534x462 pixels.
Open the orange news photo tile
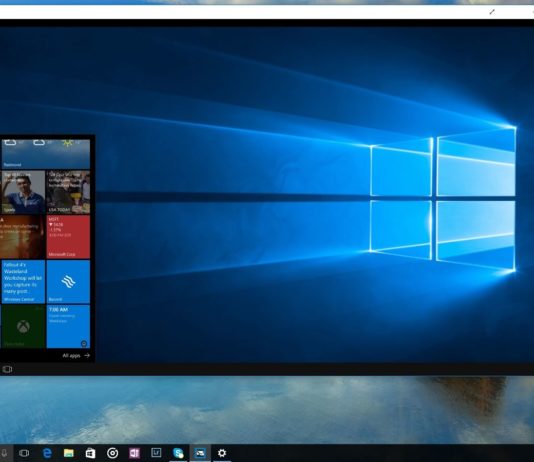point(22,237)
